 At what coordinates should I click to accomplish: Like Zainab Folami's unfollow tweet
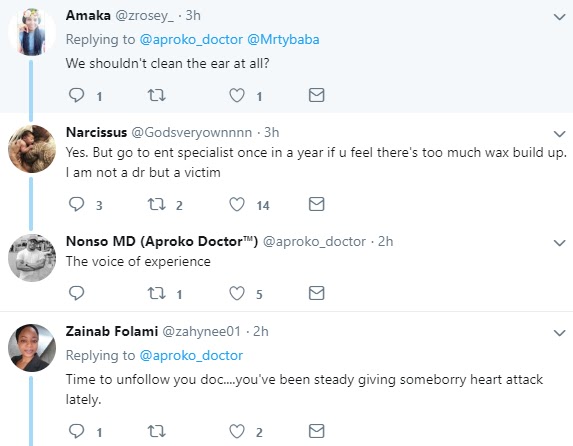(x=236, y=431)
